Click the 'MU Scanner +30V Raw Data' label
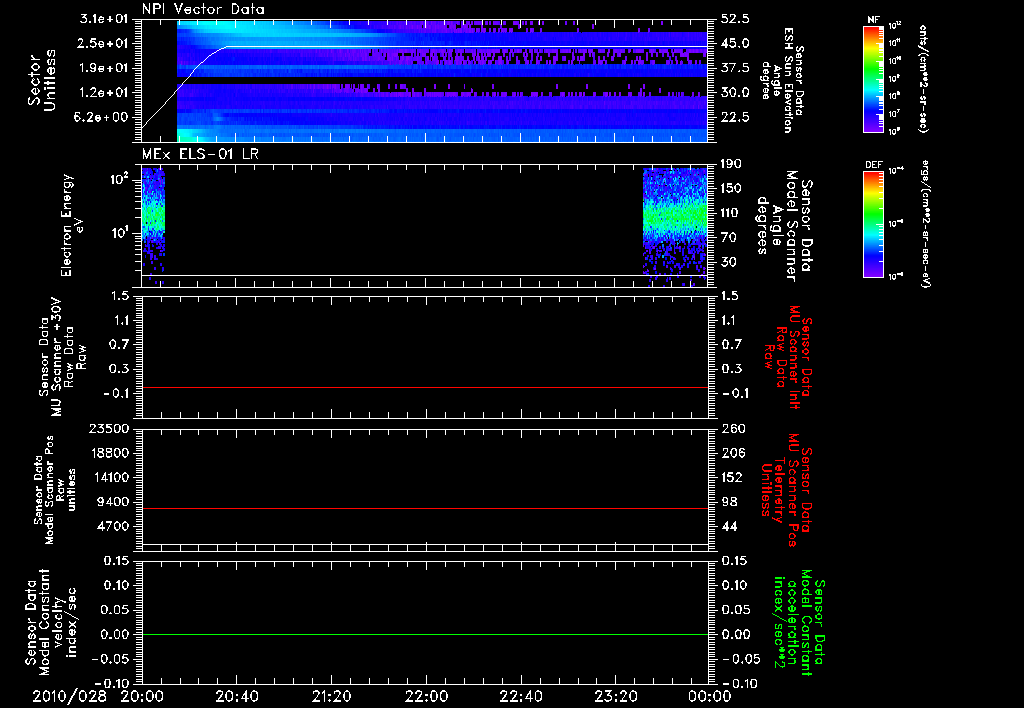Viewport: 1024px width, 708px height. point(62,357)
